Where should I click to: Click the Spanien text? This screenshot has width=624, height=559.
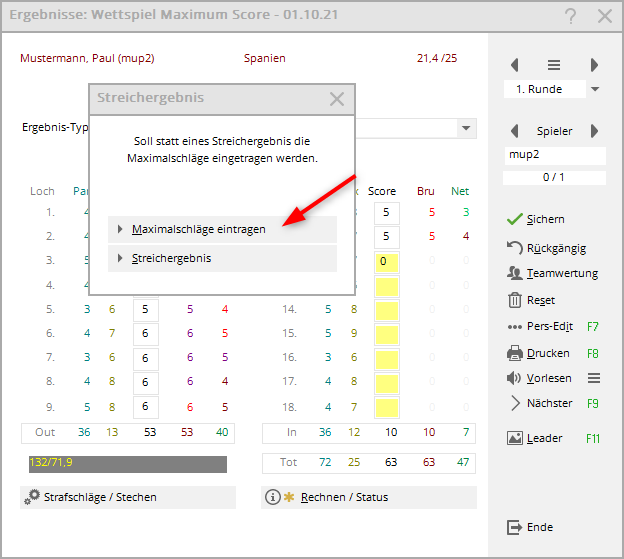coord(265,58)
